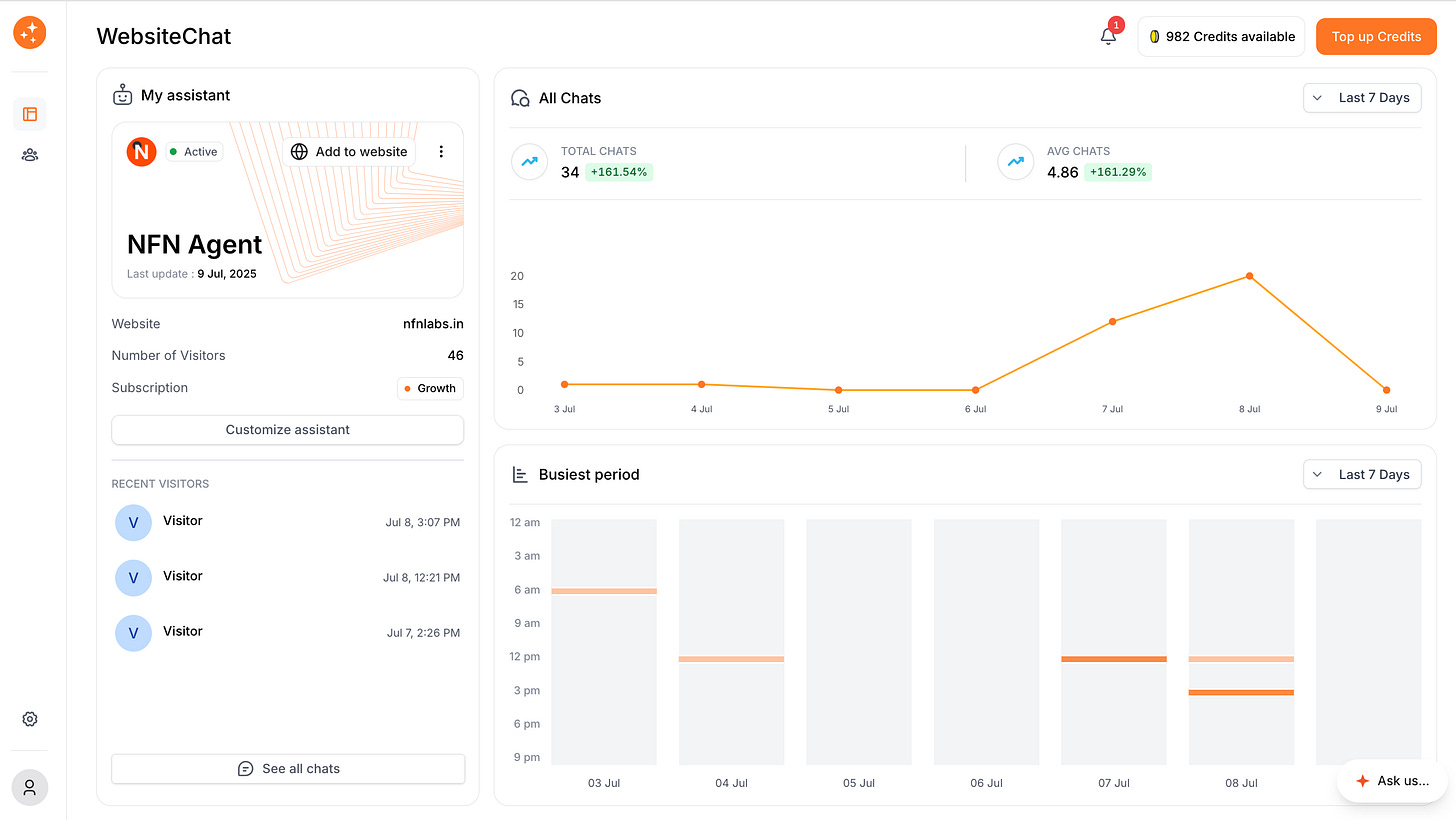The width and height of the screenshot is (1456, 820).
Task: Click the Busiest period bar chart icon
Action: pos(520,474)
